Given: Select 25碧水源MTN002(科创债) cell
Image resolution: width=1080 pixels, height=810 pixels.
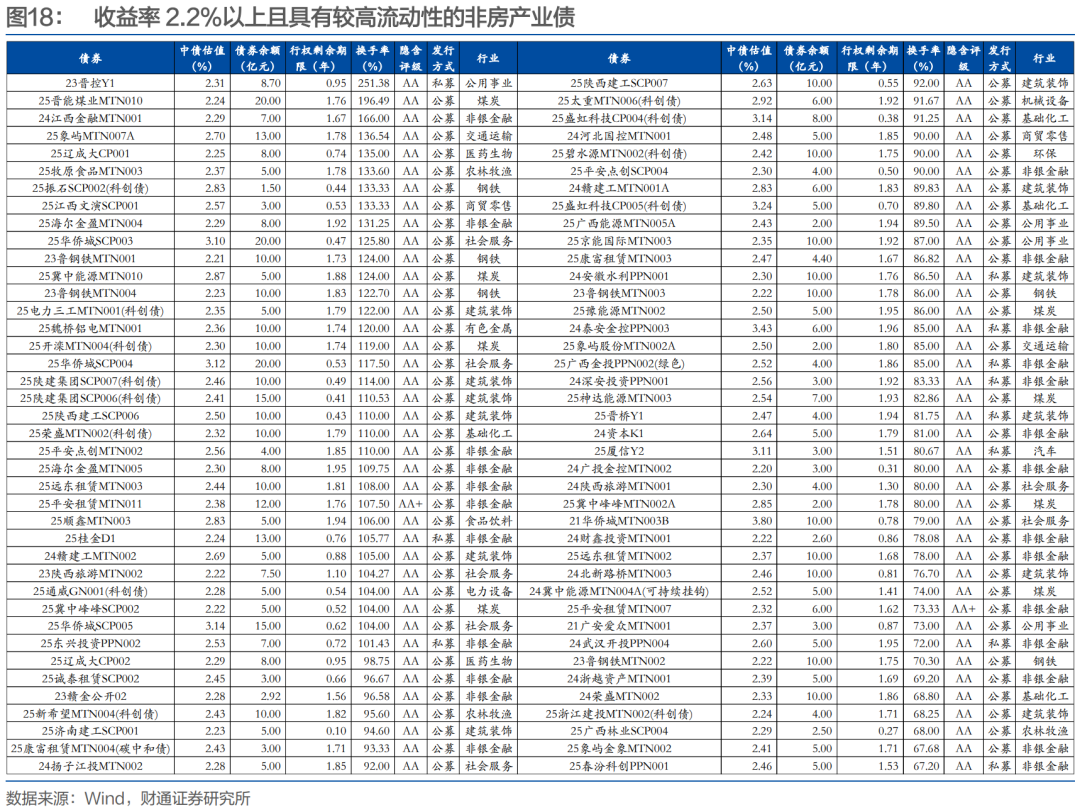Looking at the screenshot, I should 619,154.
